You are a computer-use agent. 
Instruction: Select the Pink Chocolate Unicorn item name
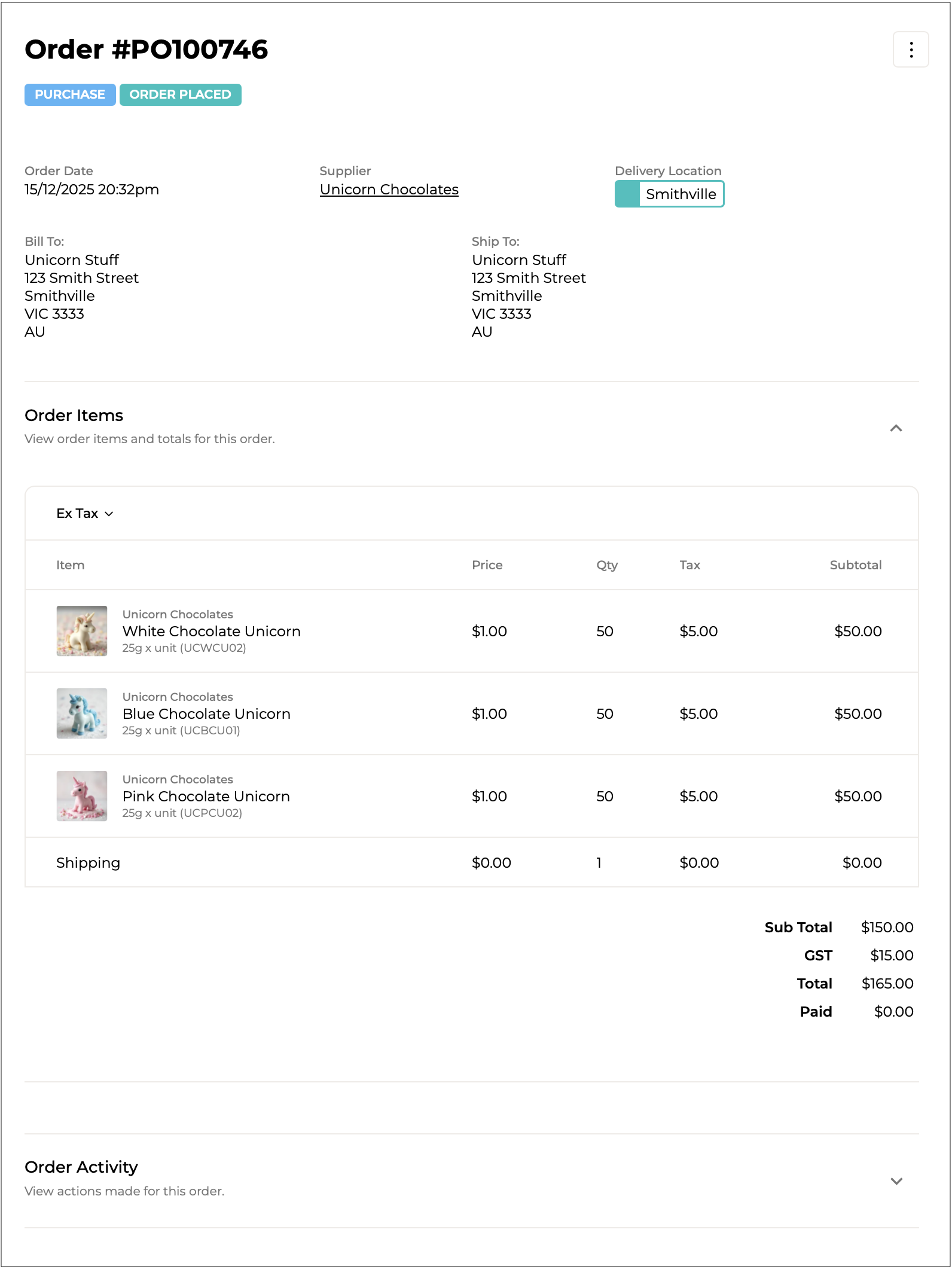click(206, 797)
